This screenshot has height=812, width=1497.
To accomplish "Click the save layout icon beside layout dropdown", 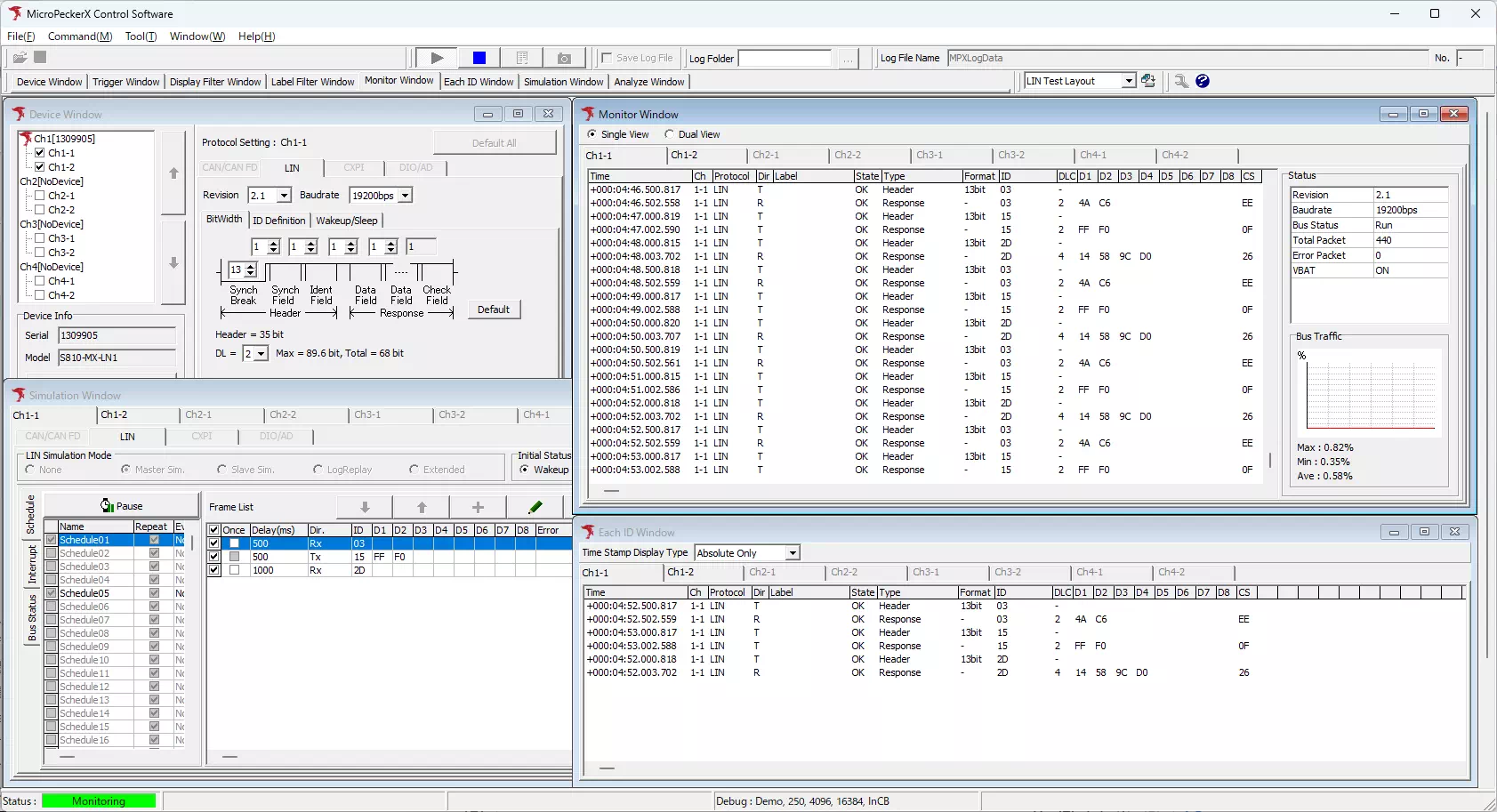I will pos(1148,81).
